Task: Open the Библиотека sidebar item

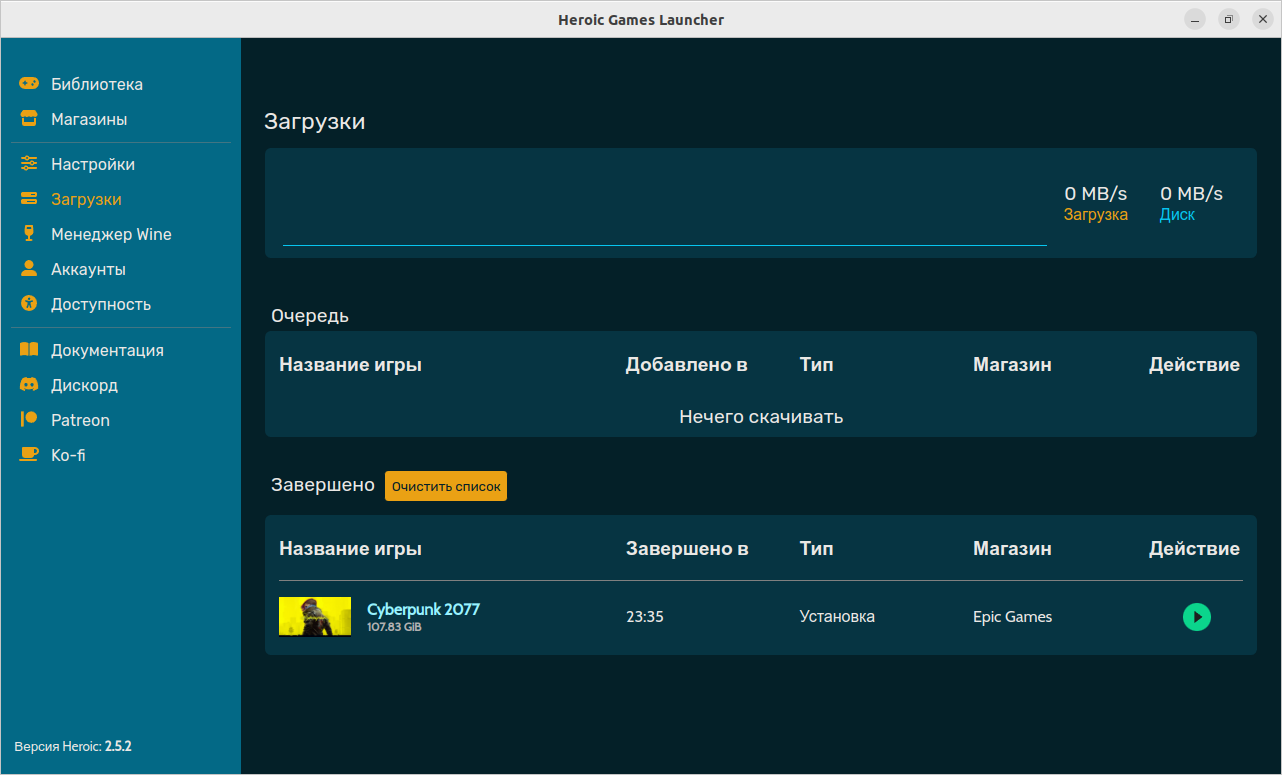Action: coord(97,84)
